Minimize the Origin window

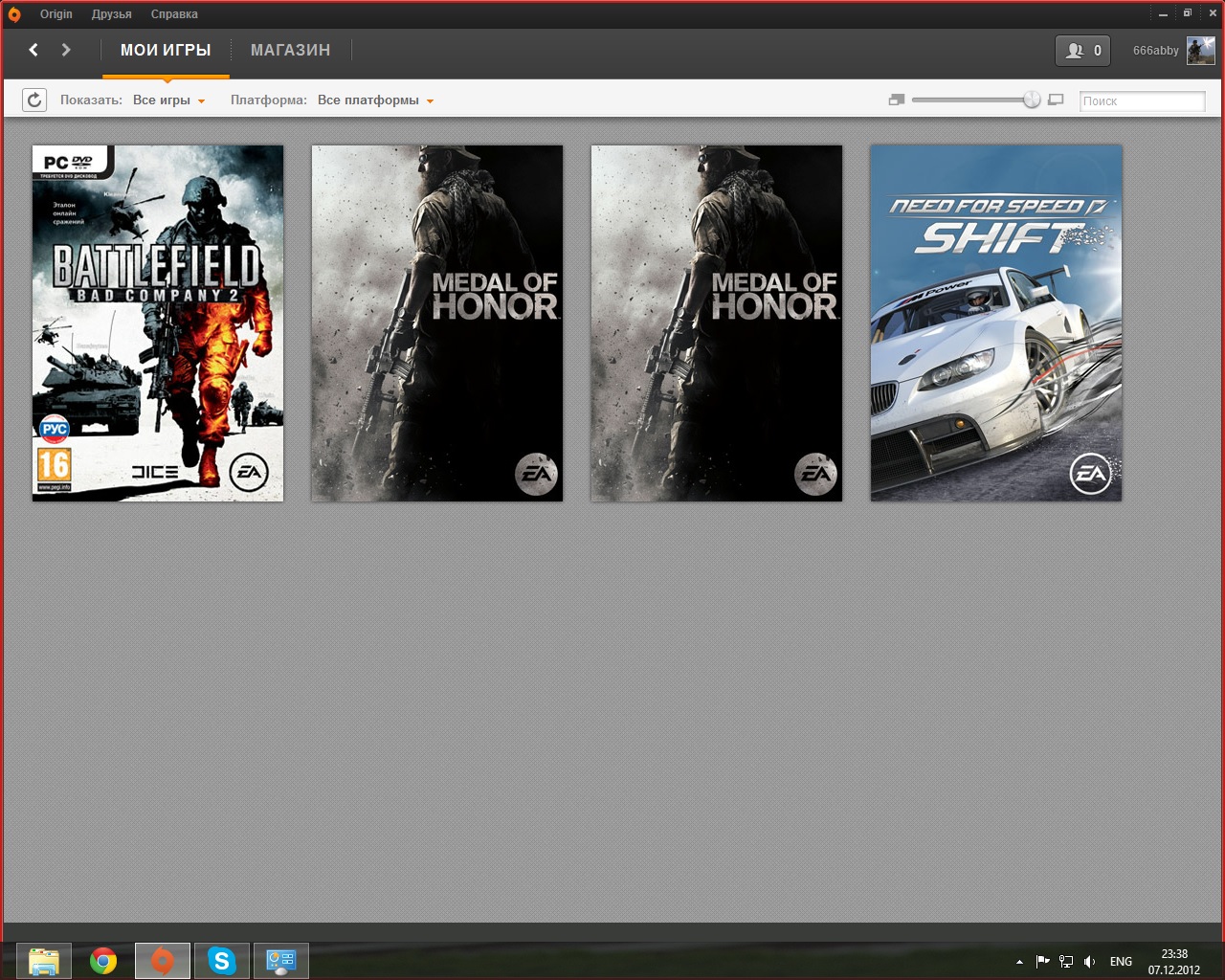click(x=1163, y=13)
